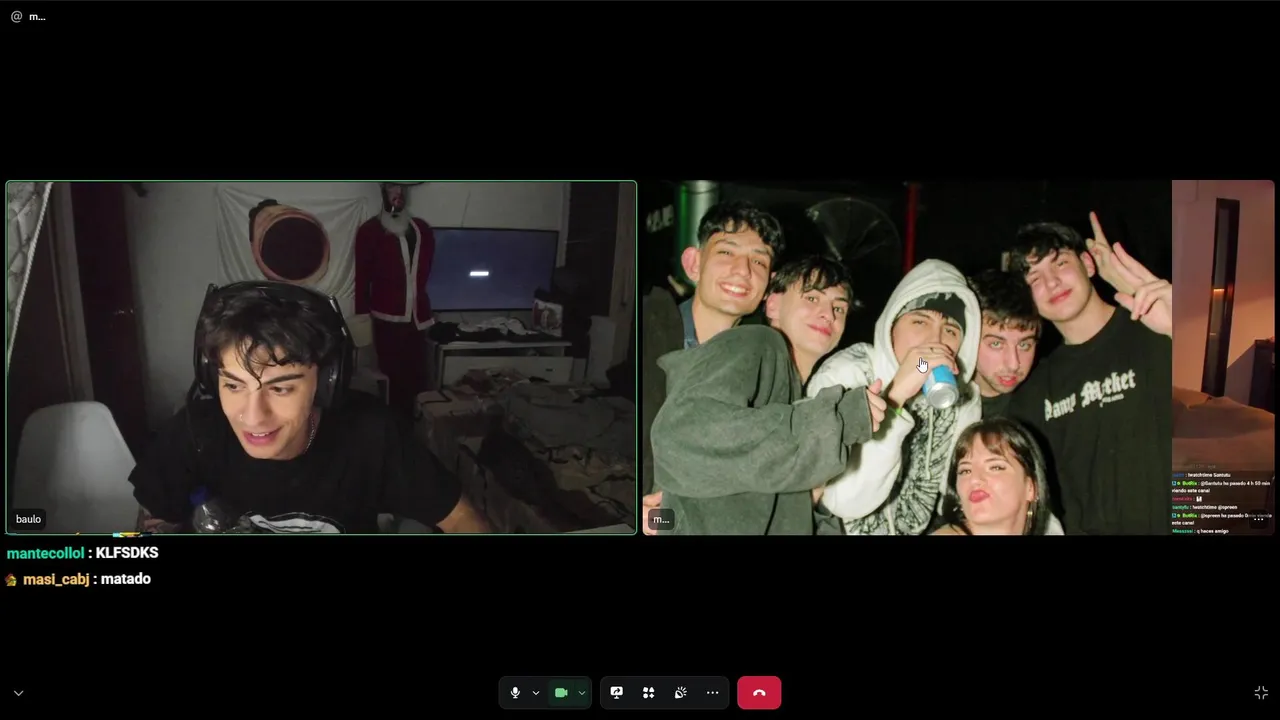Open the activities launcher
This screenshot has height=720, width=1280.
pos(649,693)
